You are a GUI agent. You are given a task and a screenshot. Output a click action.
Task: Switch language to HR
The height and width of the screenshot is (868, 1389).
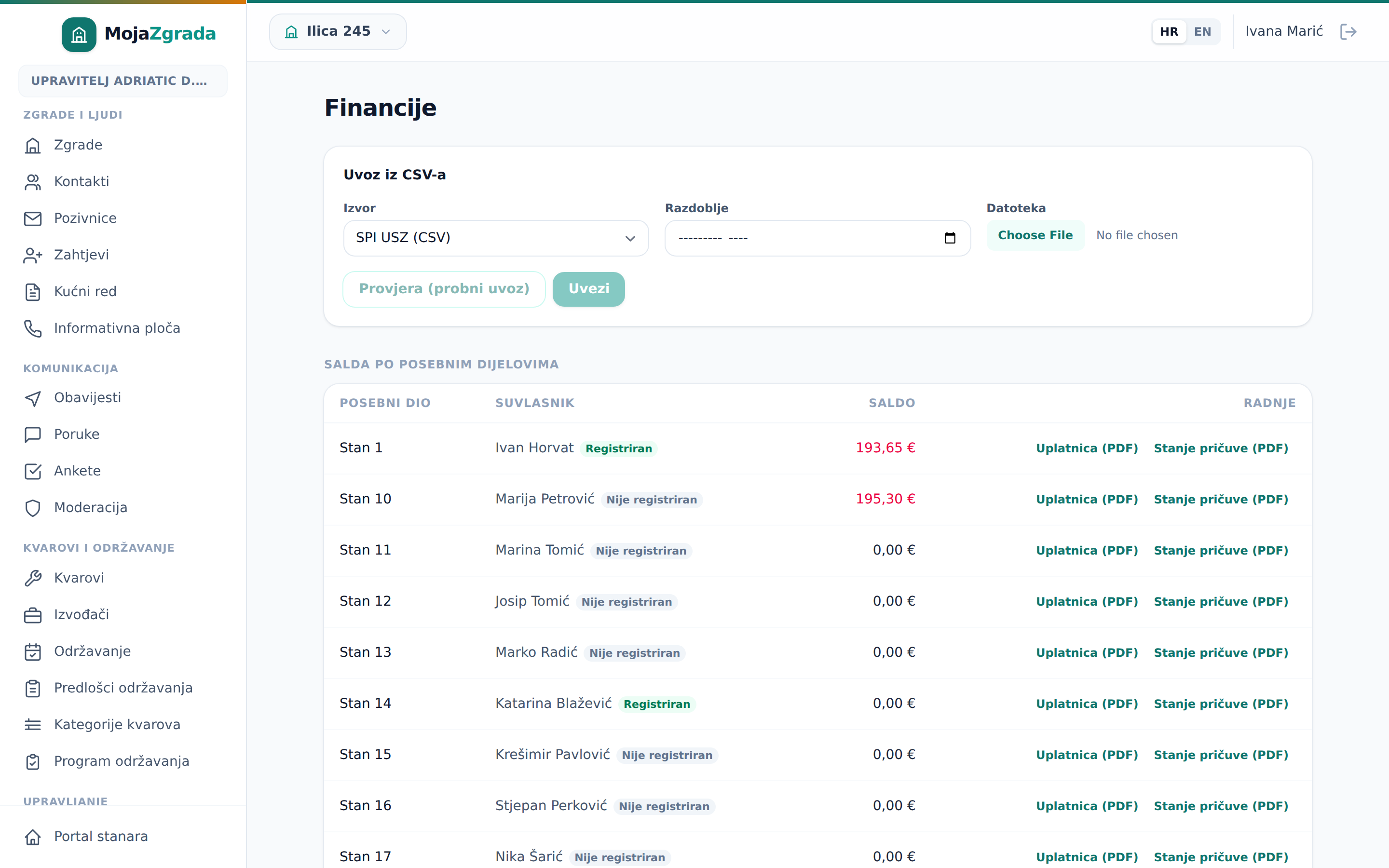tap(1169, 31)
